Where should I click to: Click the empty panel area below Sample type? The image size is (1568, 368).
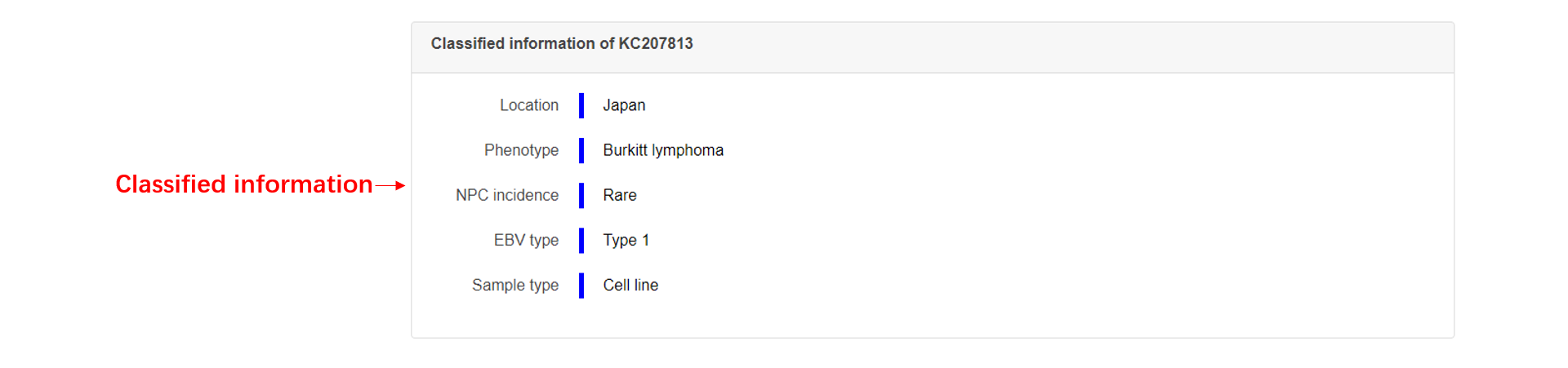click(932, 318)
